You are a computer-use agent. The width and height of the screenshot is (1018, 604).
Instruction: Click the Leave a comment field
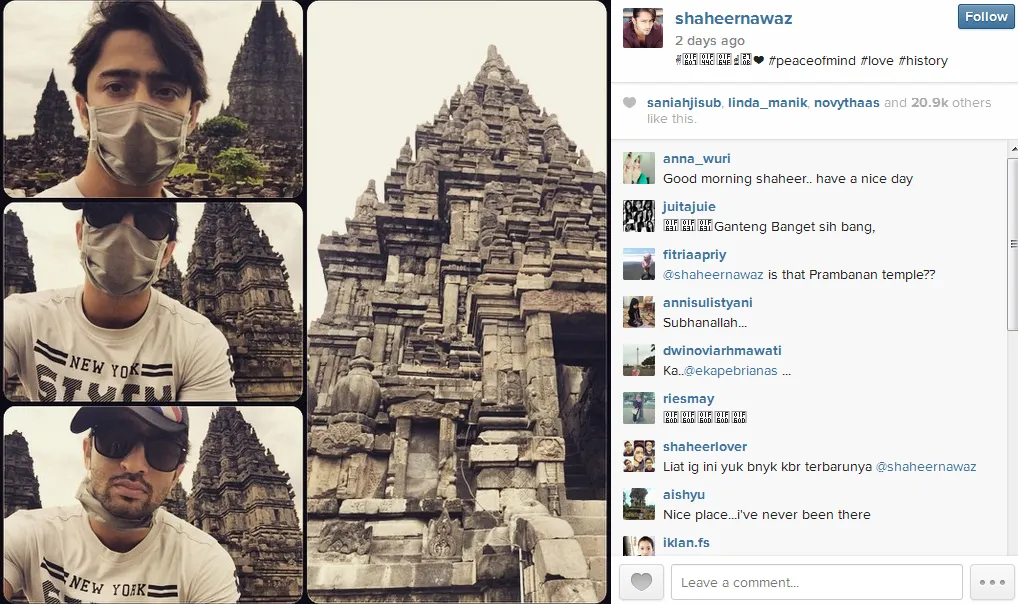tap(817, 582)
